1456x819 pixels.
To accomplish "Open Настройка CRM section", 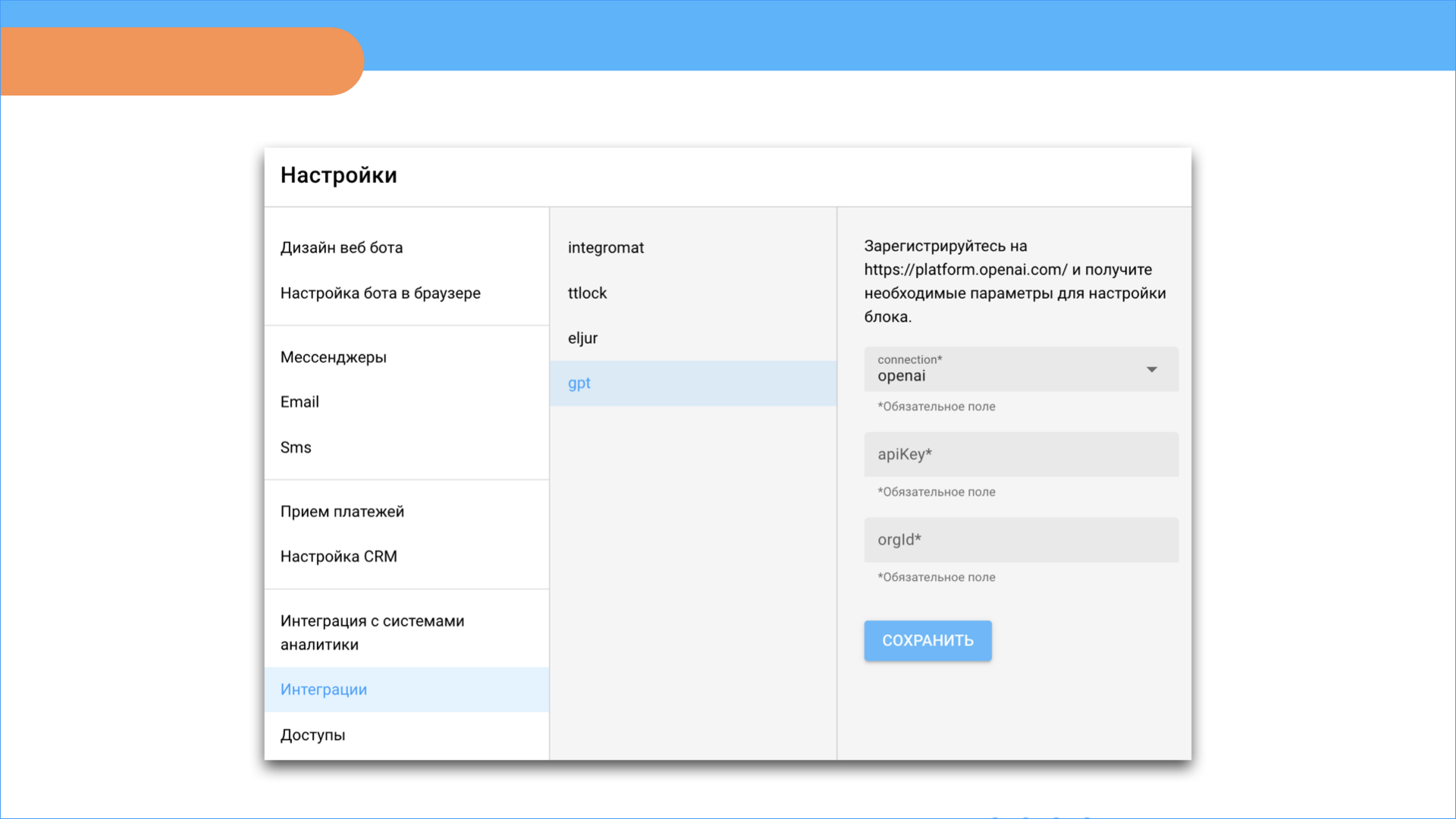I will point(406,557).
